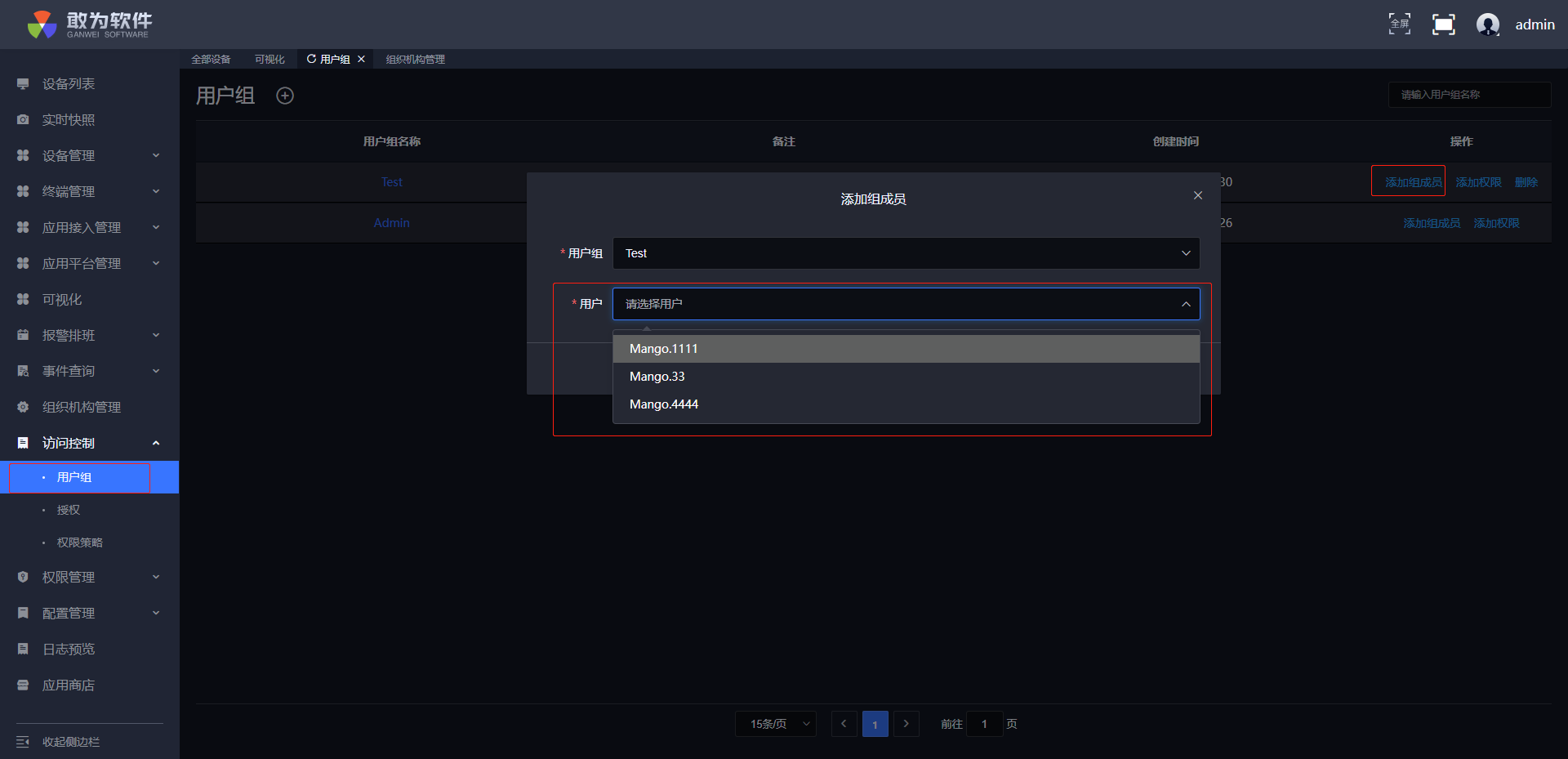
Task: Click 添加权限 for the Admin group
Action: (x=1496, y=223)
